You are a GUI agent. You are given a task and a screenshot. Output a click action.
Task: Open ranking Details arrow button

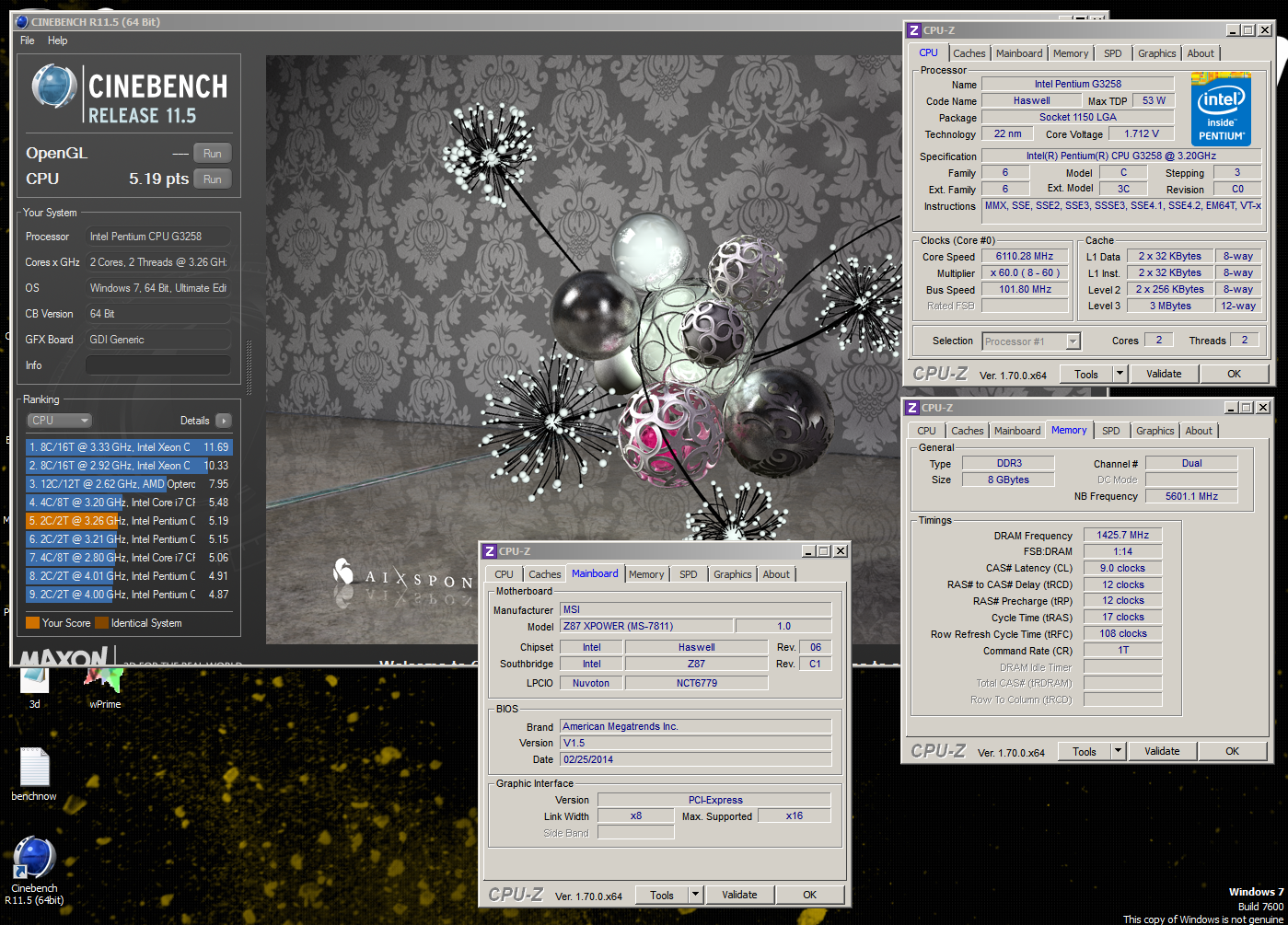coord(223,421)
